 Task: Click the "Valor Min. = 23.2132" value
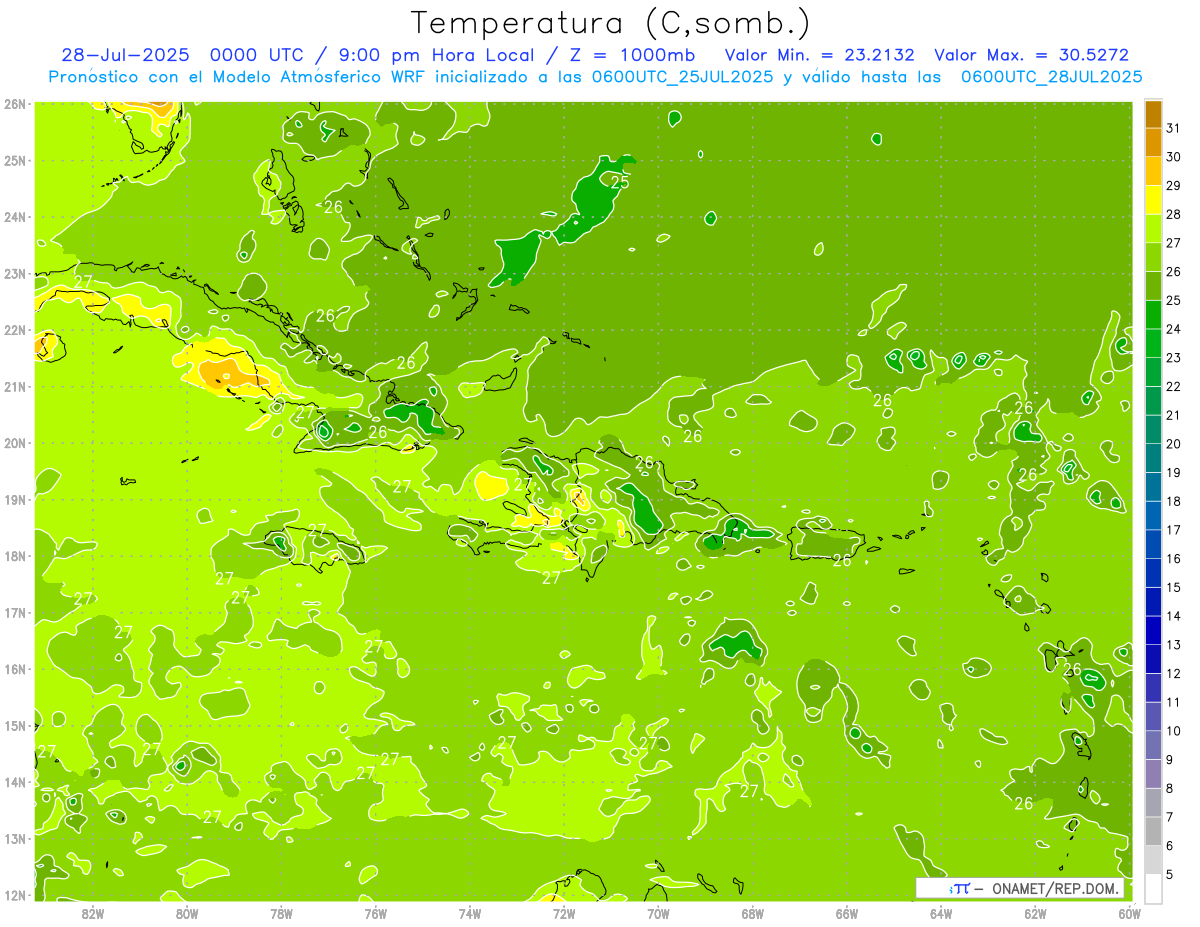819,55
